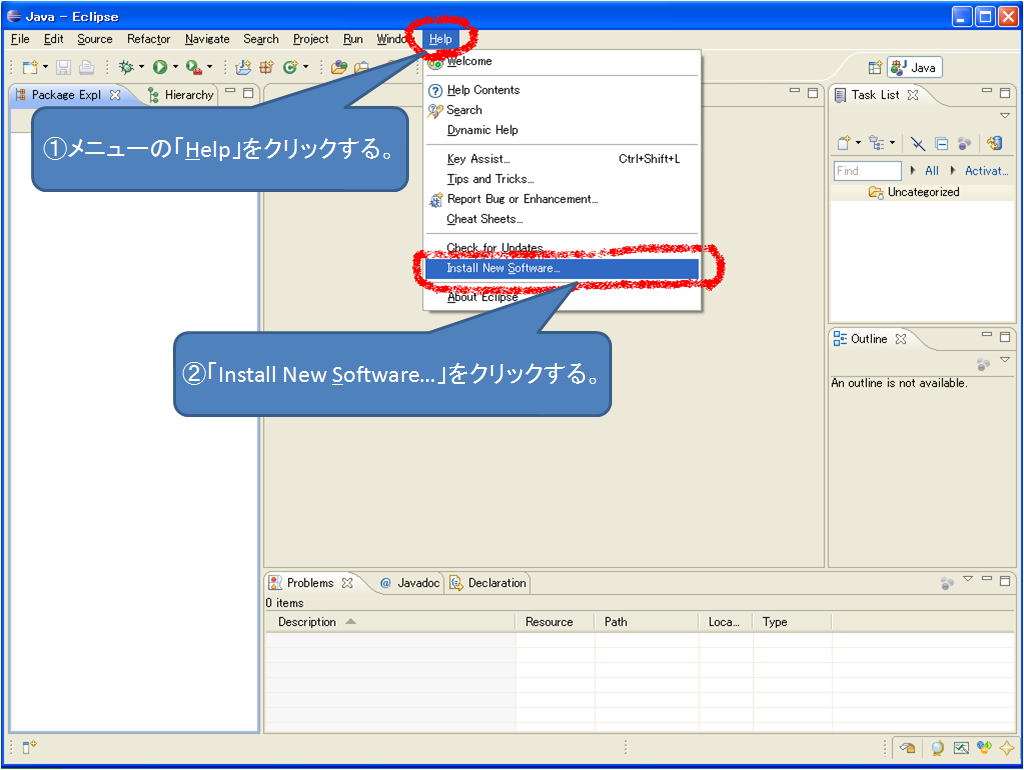The width and height of the screenshot is (1024, 770).
Task: Click the Uncategorized folder icon
Action: 876,192
